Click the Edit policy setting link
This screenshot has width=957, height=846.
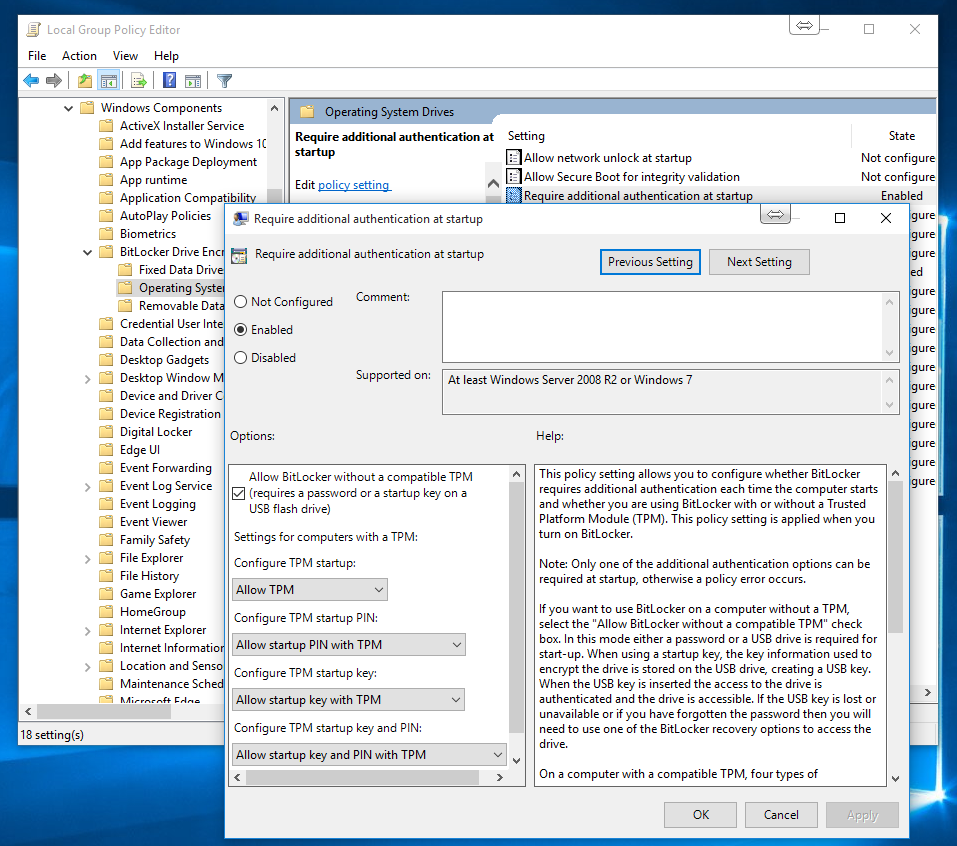[354, 185]
